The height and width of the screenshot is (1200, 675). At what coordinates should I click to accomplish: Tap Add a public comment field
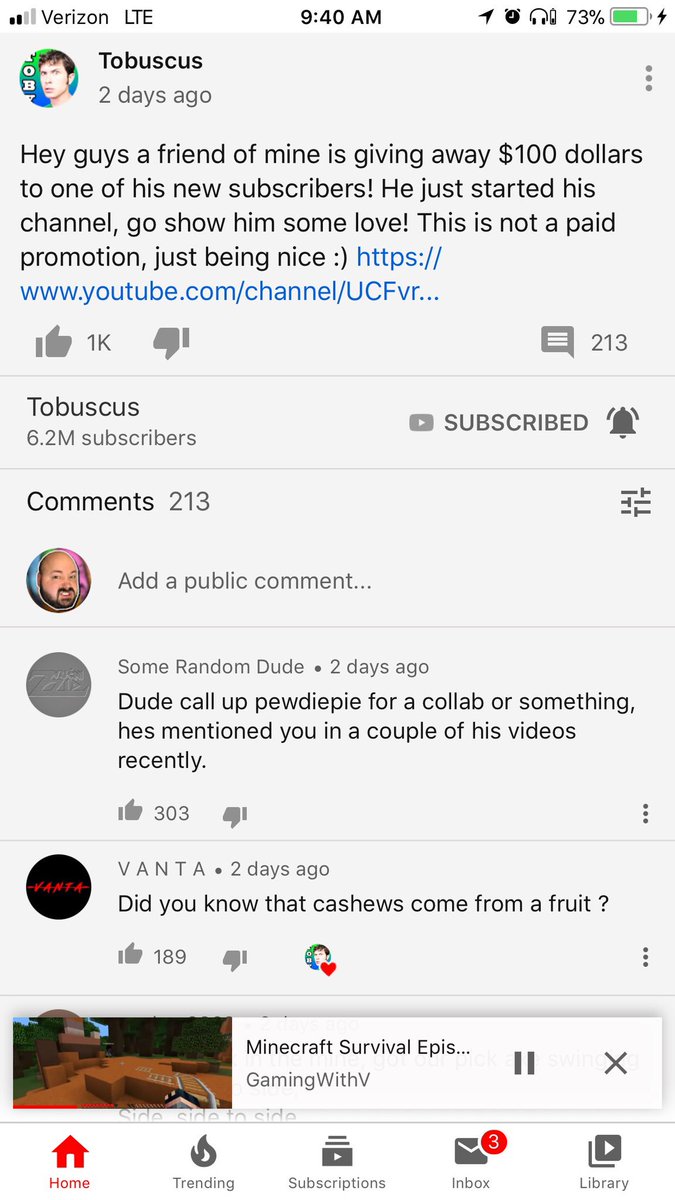(245, 581)
